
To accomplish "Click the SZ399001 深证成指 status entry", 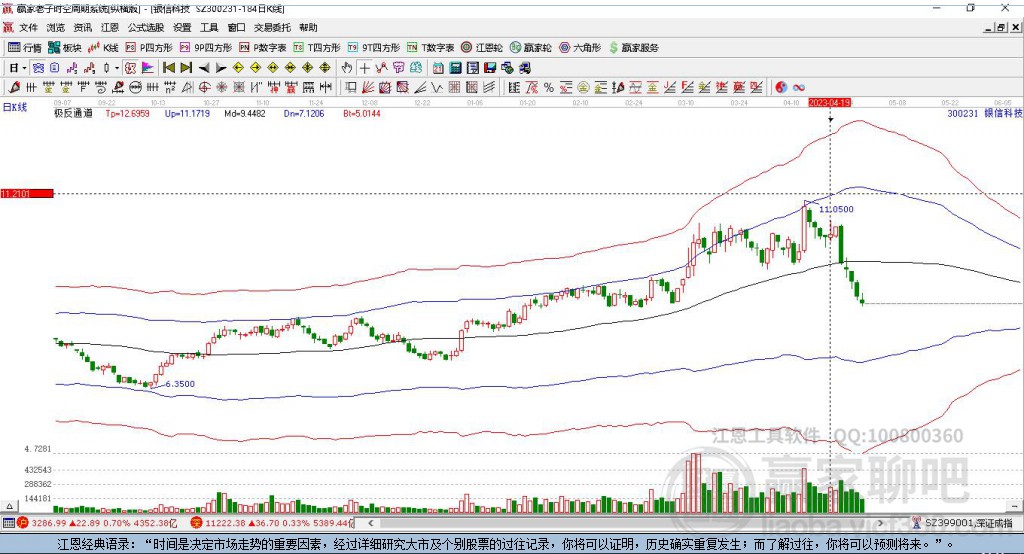I will 967,523.
